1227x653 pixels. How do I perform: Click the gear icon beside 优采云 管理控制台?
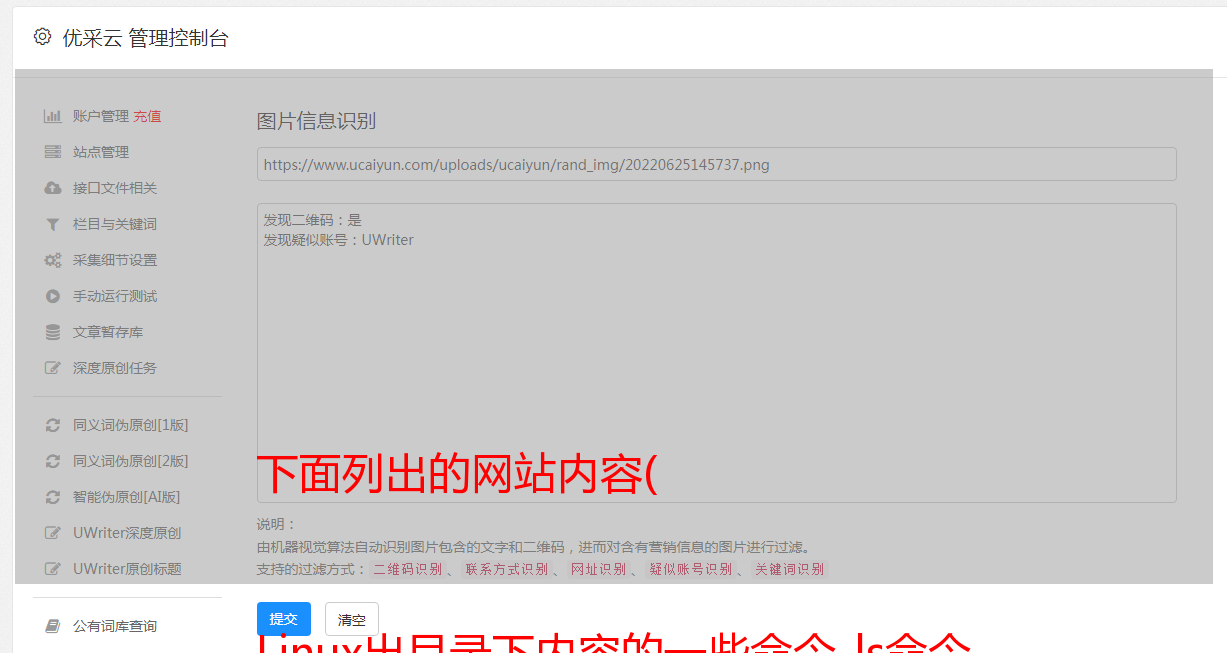pos(42,37)
